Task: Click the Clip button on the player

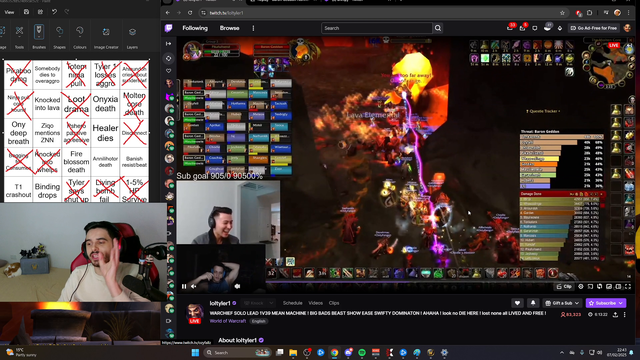Action: click(x=564, y=287)
